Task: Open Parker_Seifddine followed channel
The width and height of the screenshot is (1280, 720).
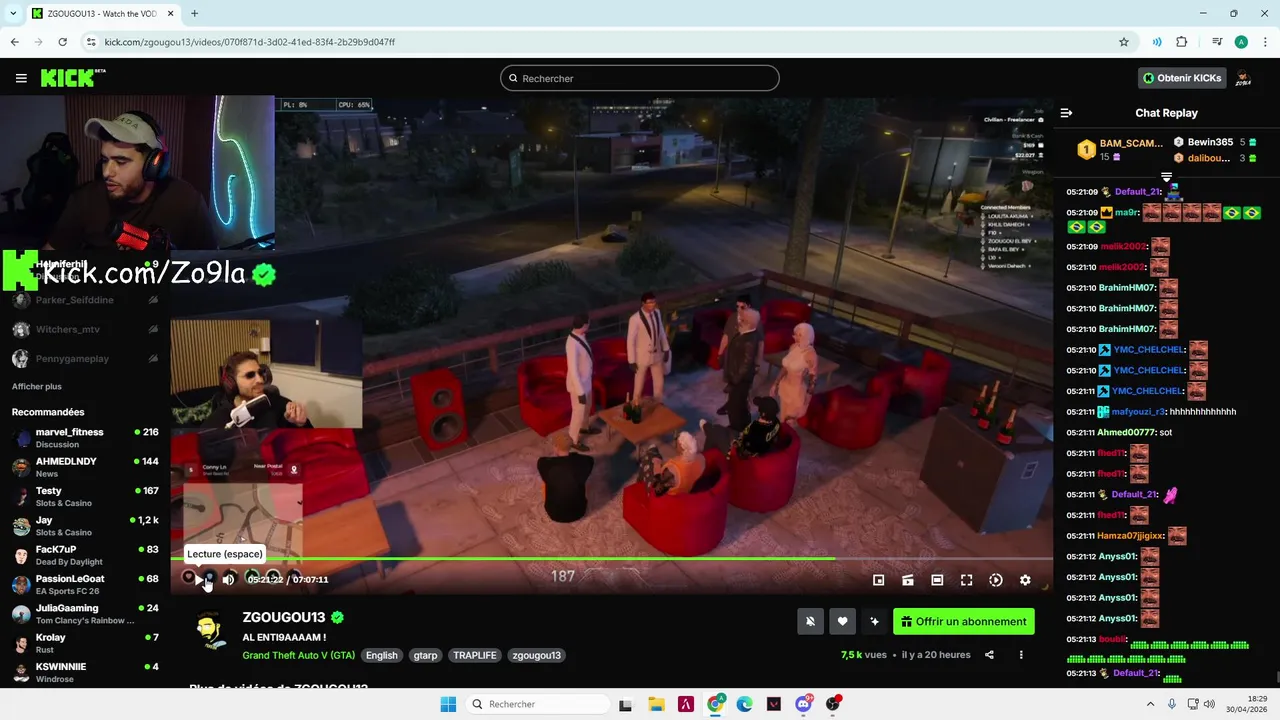Action: 85,300
